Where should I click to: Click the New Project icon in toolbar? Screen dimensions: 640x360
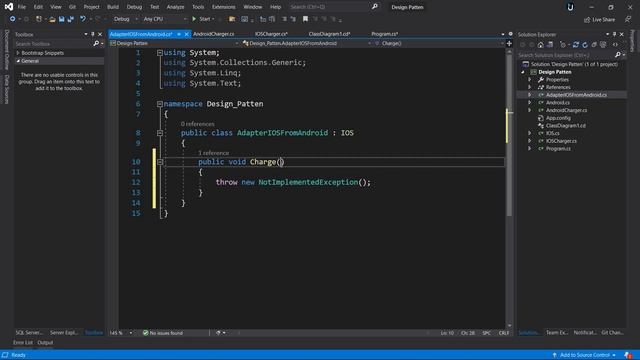38,19
